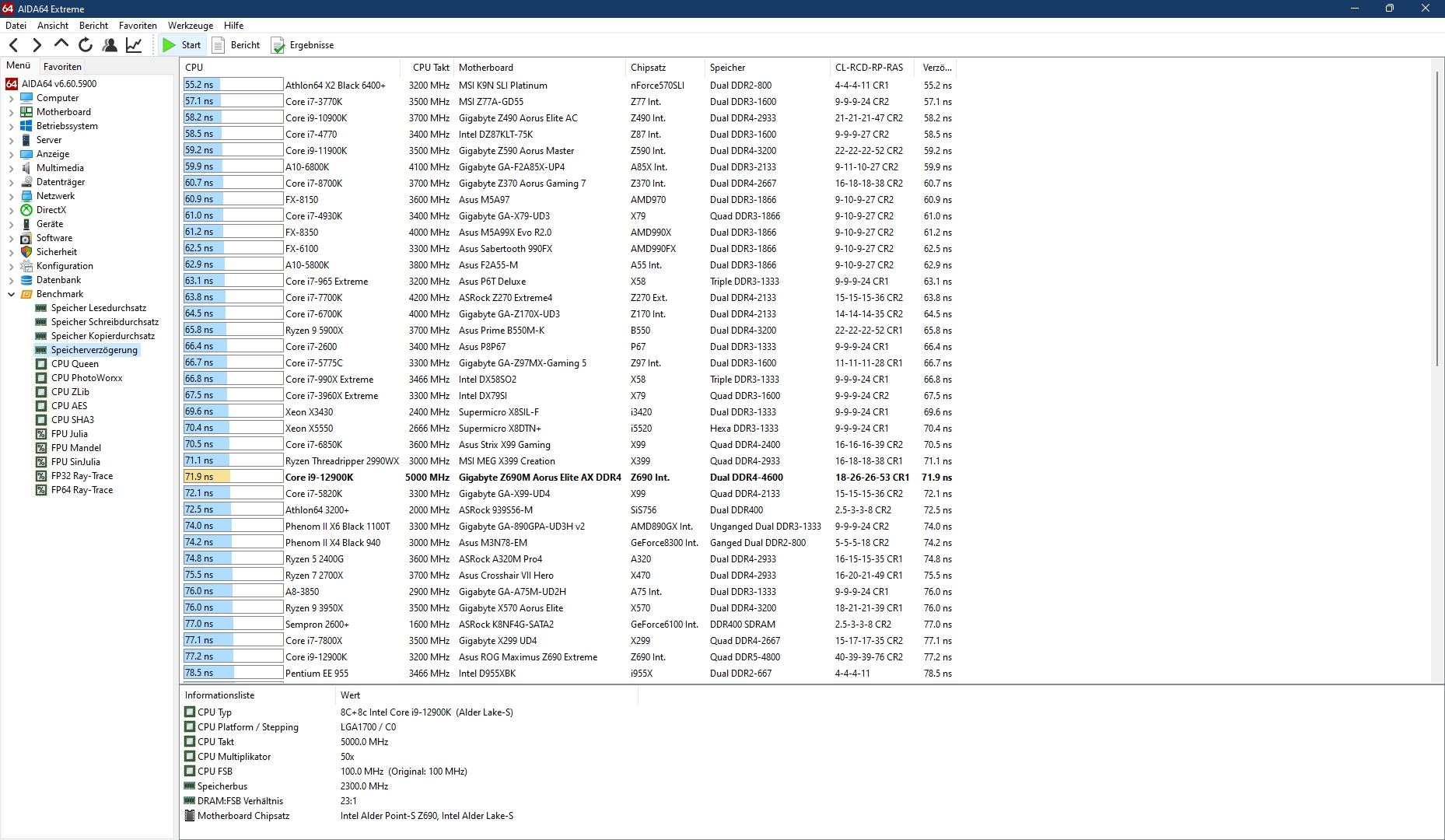Select FP64 Ray-Trace benchmark icon
1445x840 pixels.
pyautogui.click(x=41, y=490)
